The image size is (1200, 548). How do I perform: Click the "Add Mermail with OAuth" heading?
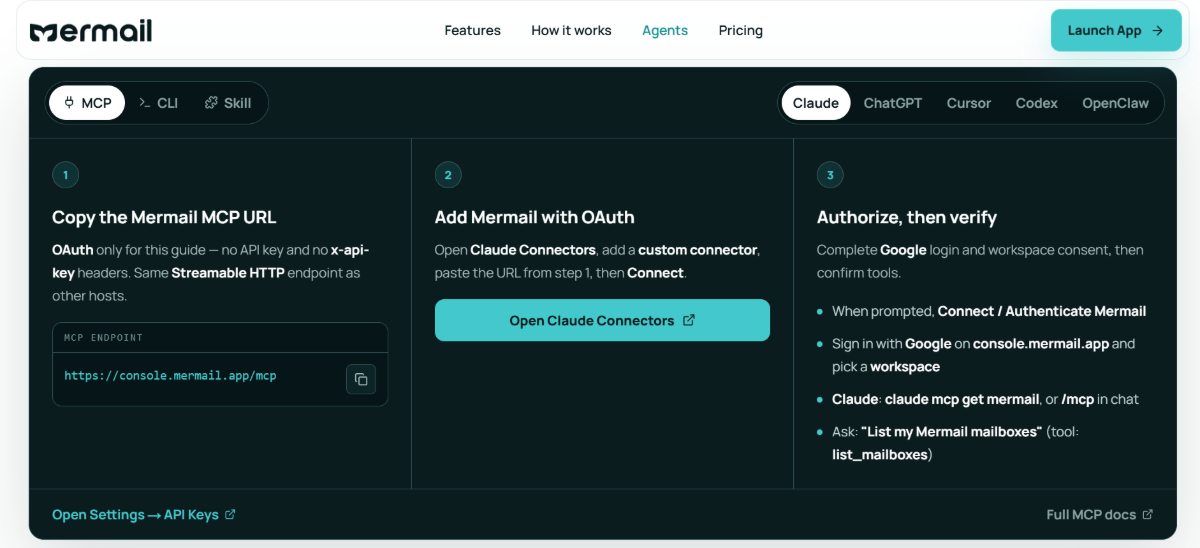pyautogui.click(x=535, y=217)
